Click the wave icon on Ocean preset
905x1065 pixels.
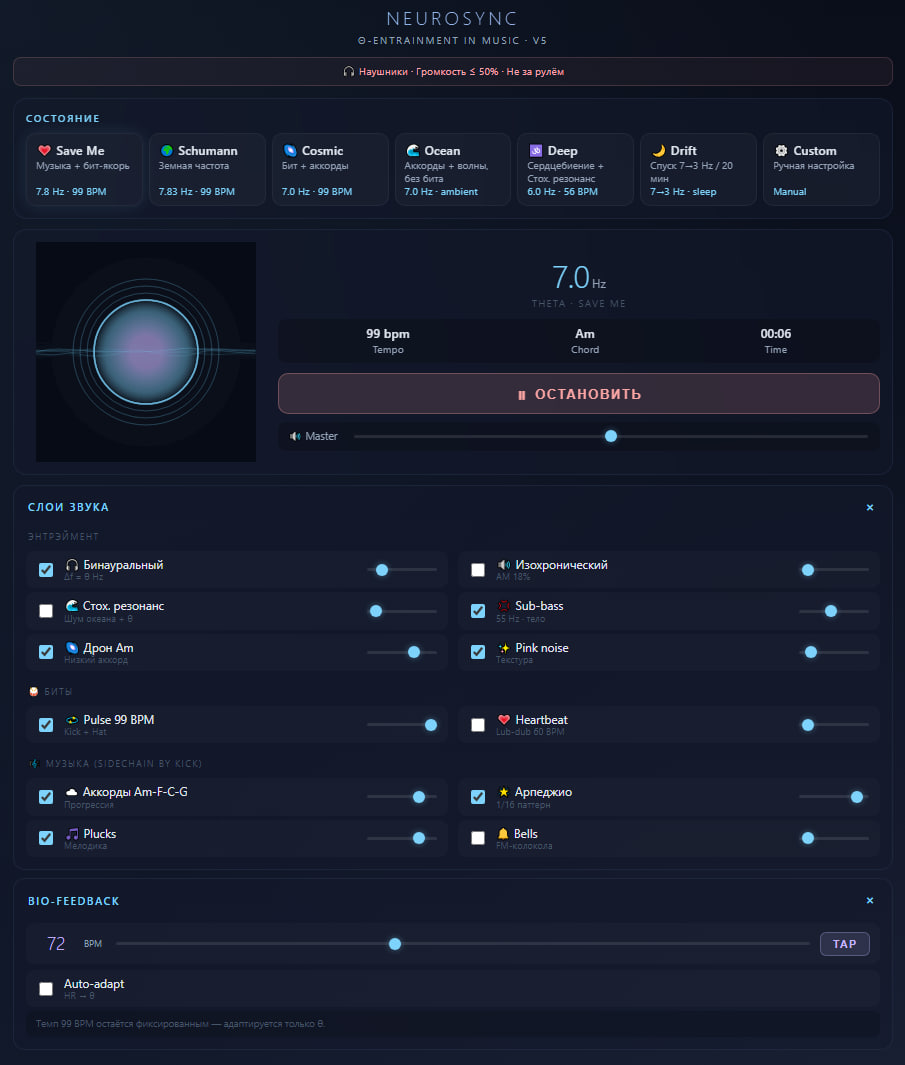point(412,151)
